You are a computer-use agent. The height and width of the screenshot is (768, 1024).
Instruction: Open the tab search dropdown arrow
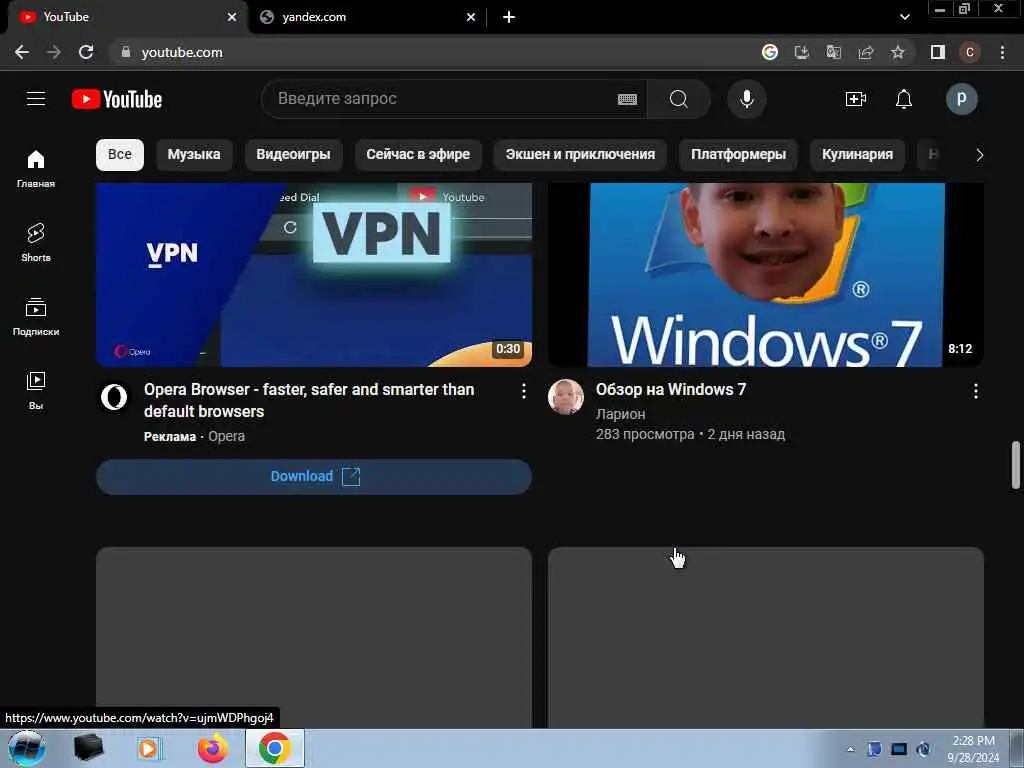904,17
